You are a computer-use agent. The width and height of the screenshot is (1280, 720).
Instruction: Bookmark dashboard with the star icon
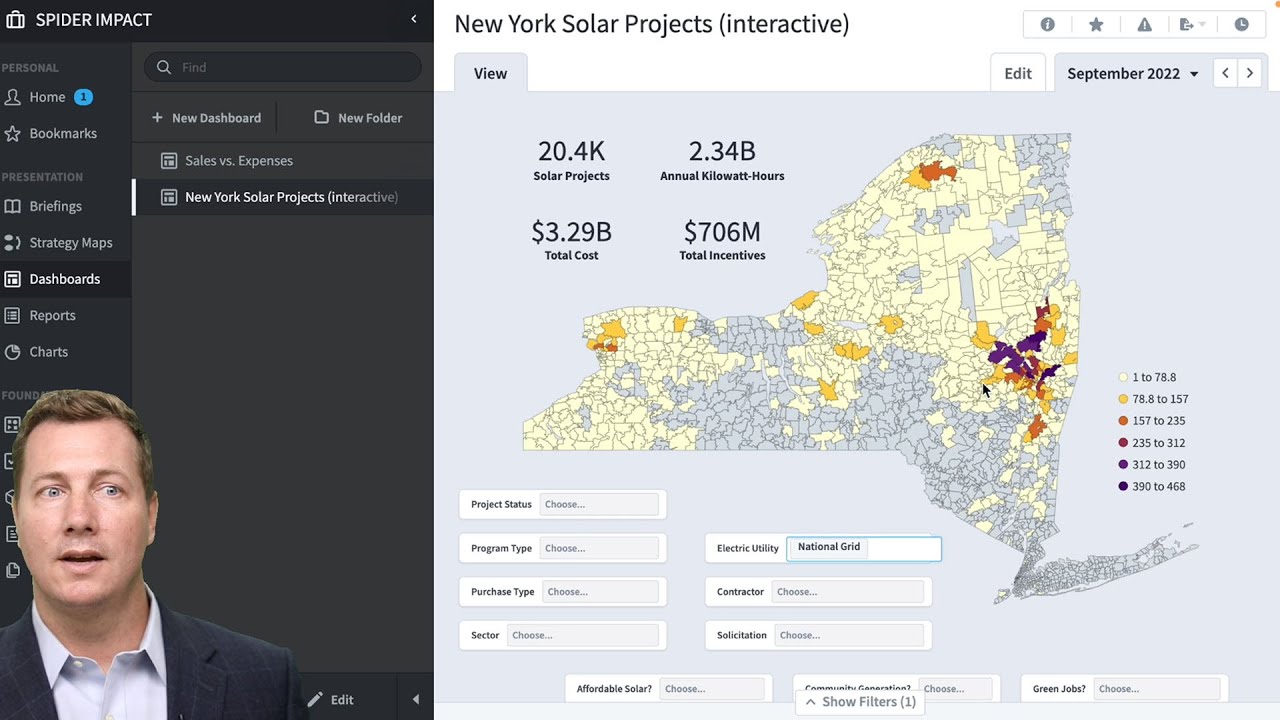pos(1096,25)
